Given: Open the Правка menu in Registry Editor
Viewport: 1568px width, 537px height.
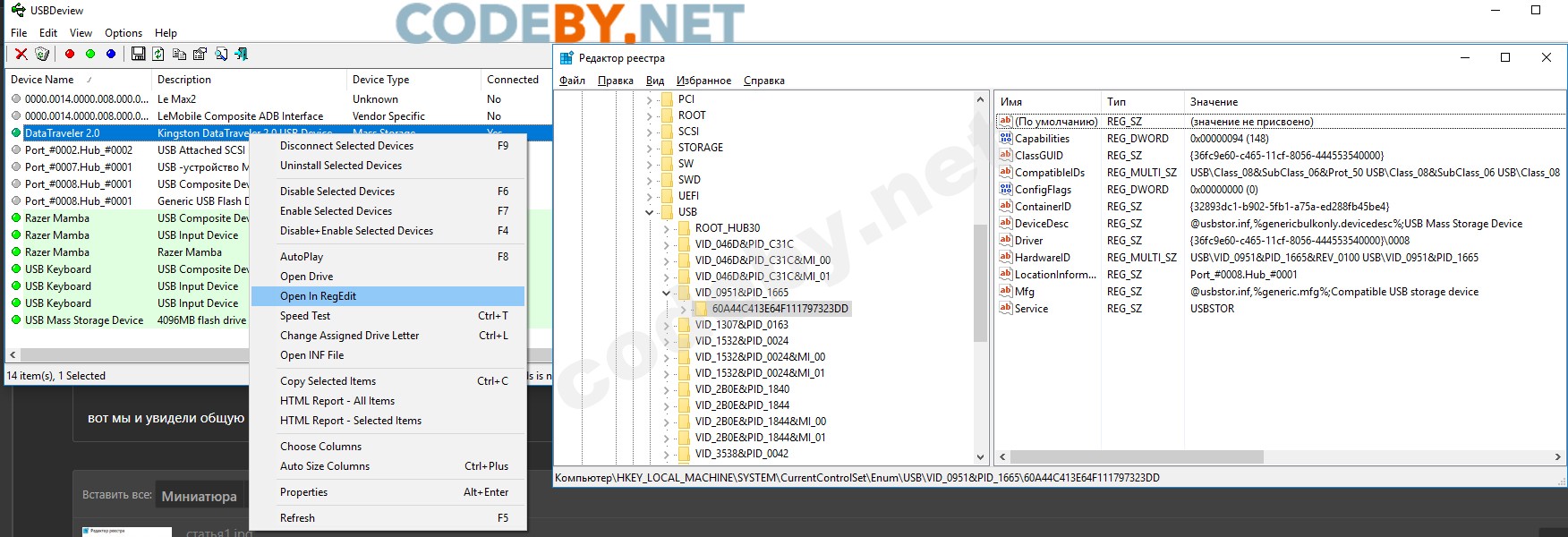Looking at the screenshot, I should [x=616, y=81].
